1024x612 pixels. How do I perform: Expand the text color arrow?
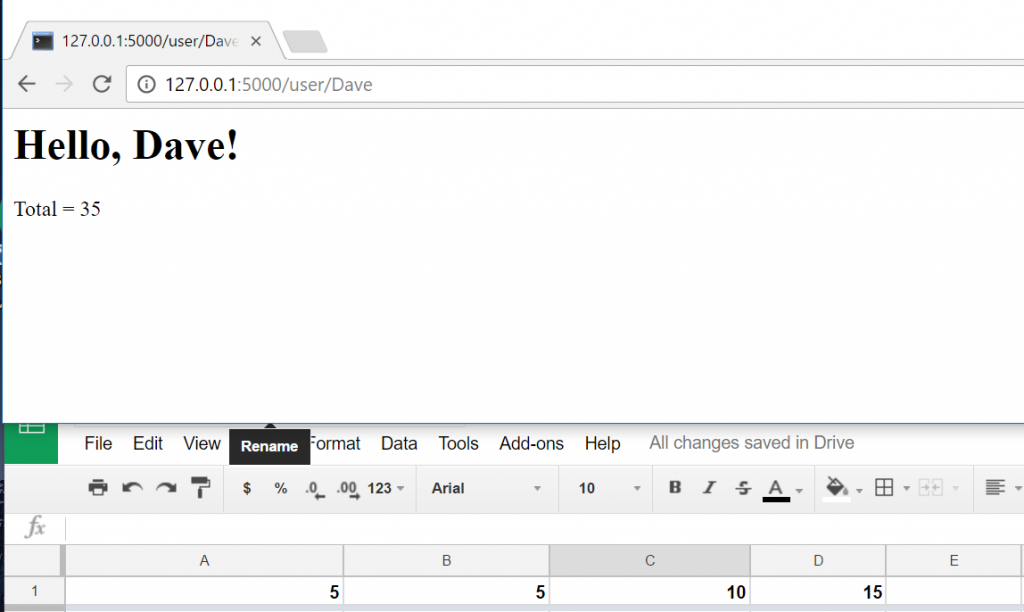tap(799, 490)
